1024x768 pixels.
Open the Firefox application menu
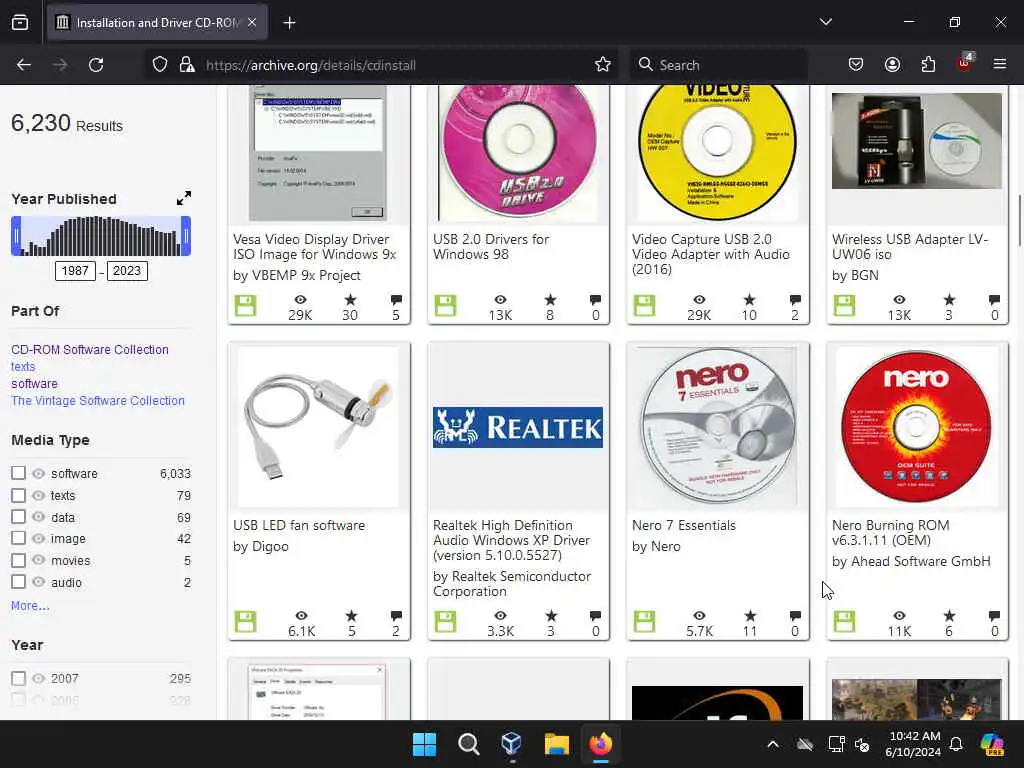click(999, 64)
